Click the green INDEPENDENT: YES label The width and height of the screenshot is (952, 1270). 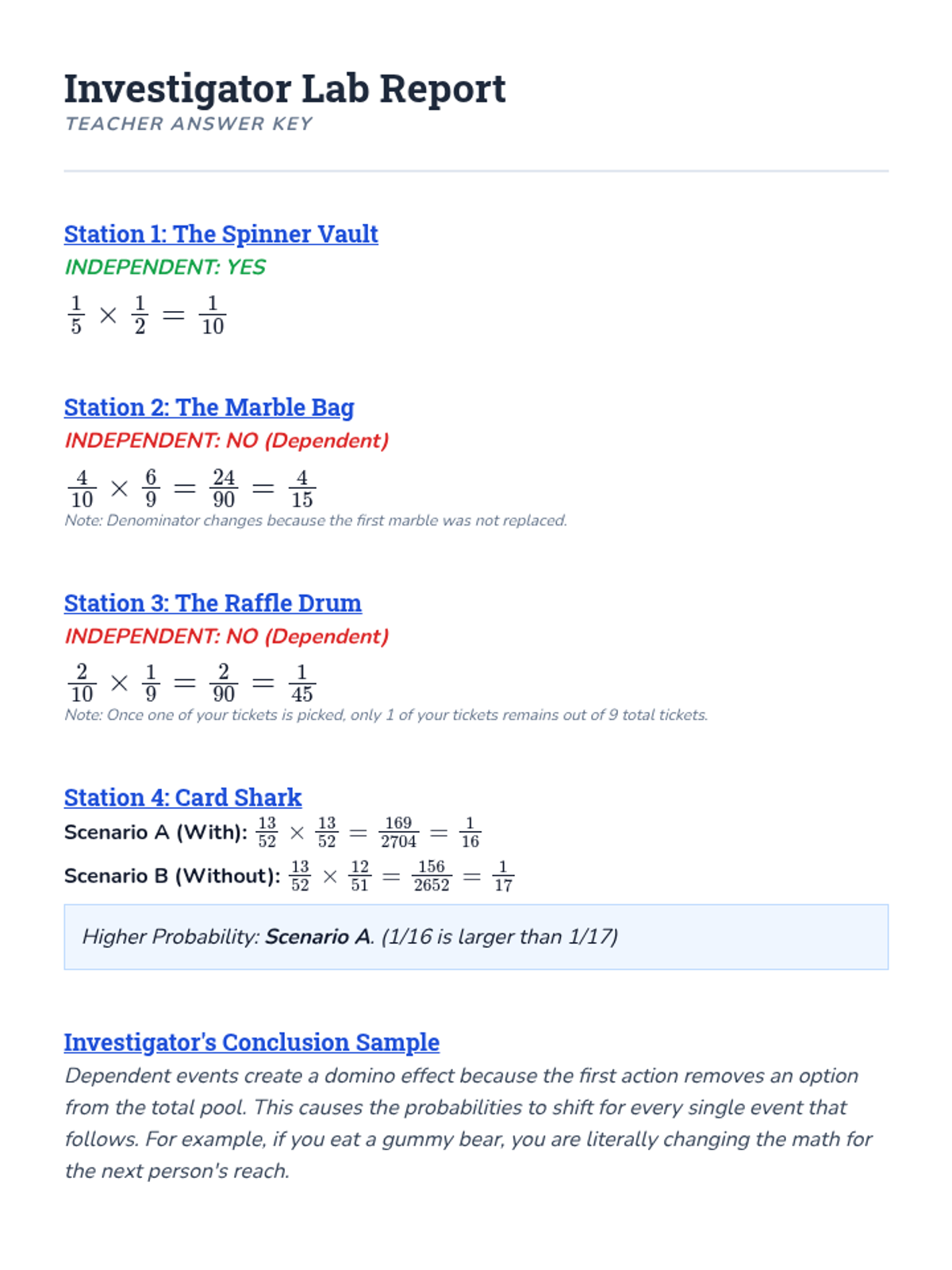pos(165,267)
